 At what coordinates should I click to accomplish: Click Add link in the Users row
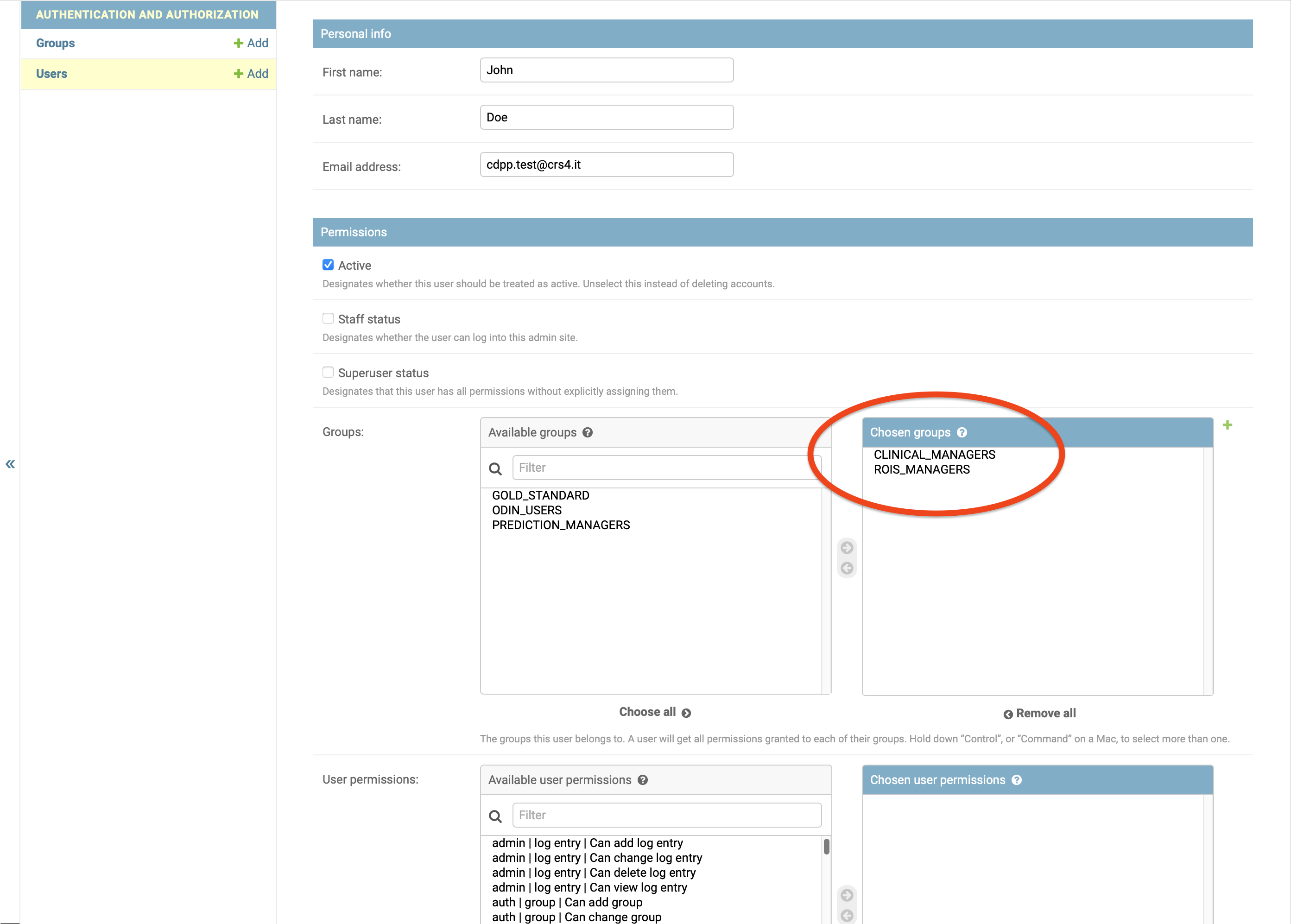coord(258,74)
